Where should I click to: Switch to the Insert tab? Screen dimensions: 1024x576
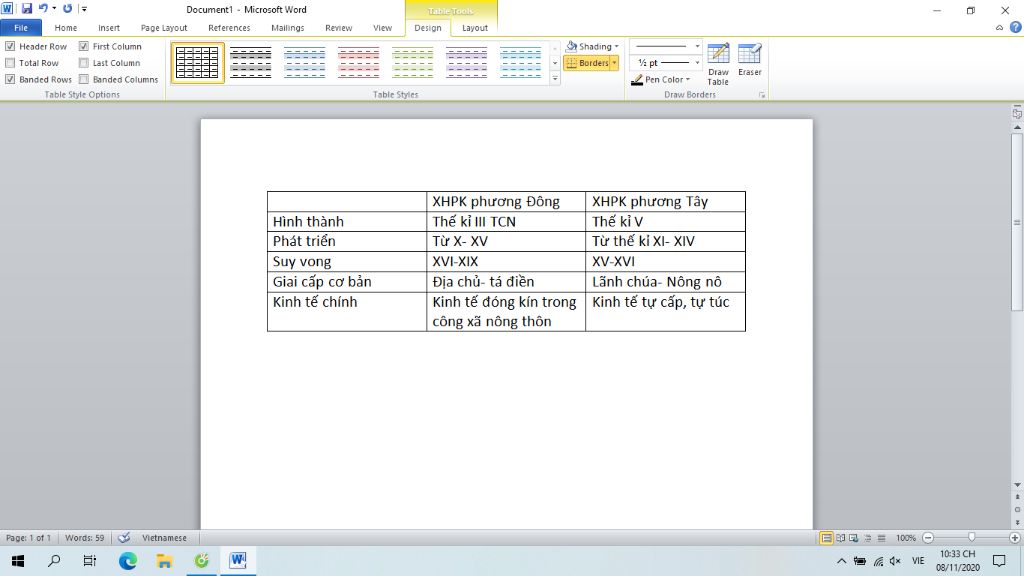coord(109,28)
